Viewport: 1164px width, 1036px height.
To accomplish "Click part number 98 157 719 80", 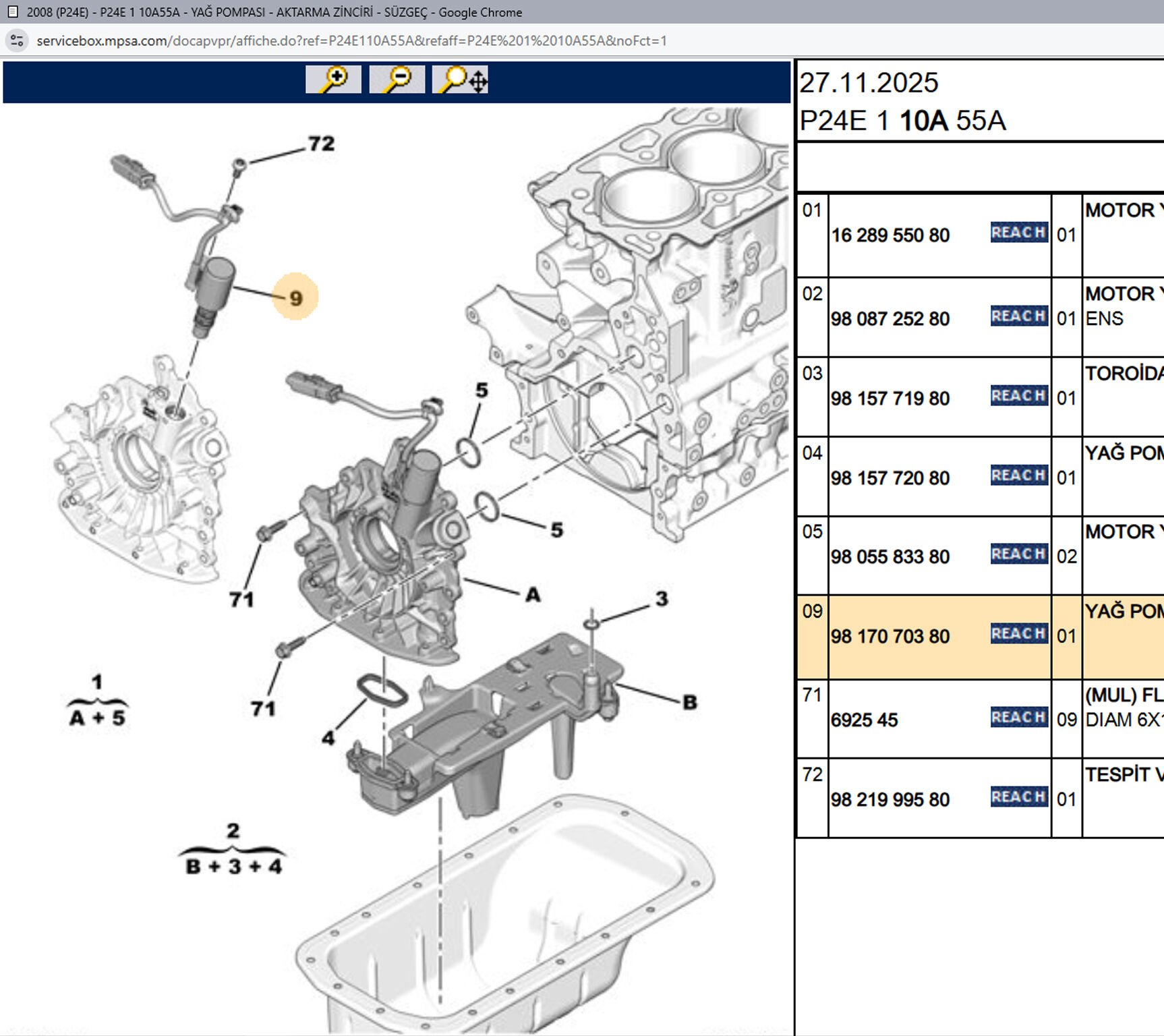I will click(x=890, y=399).
